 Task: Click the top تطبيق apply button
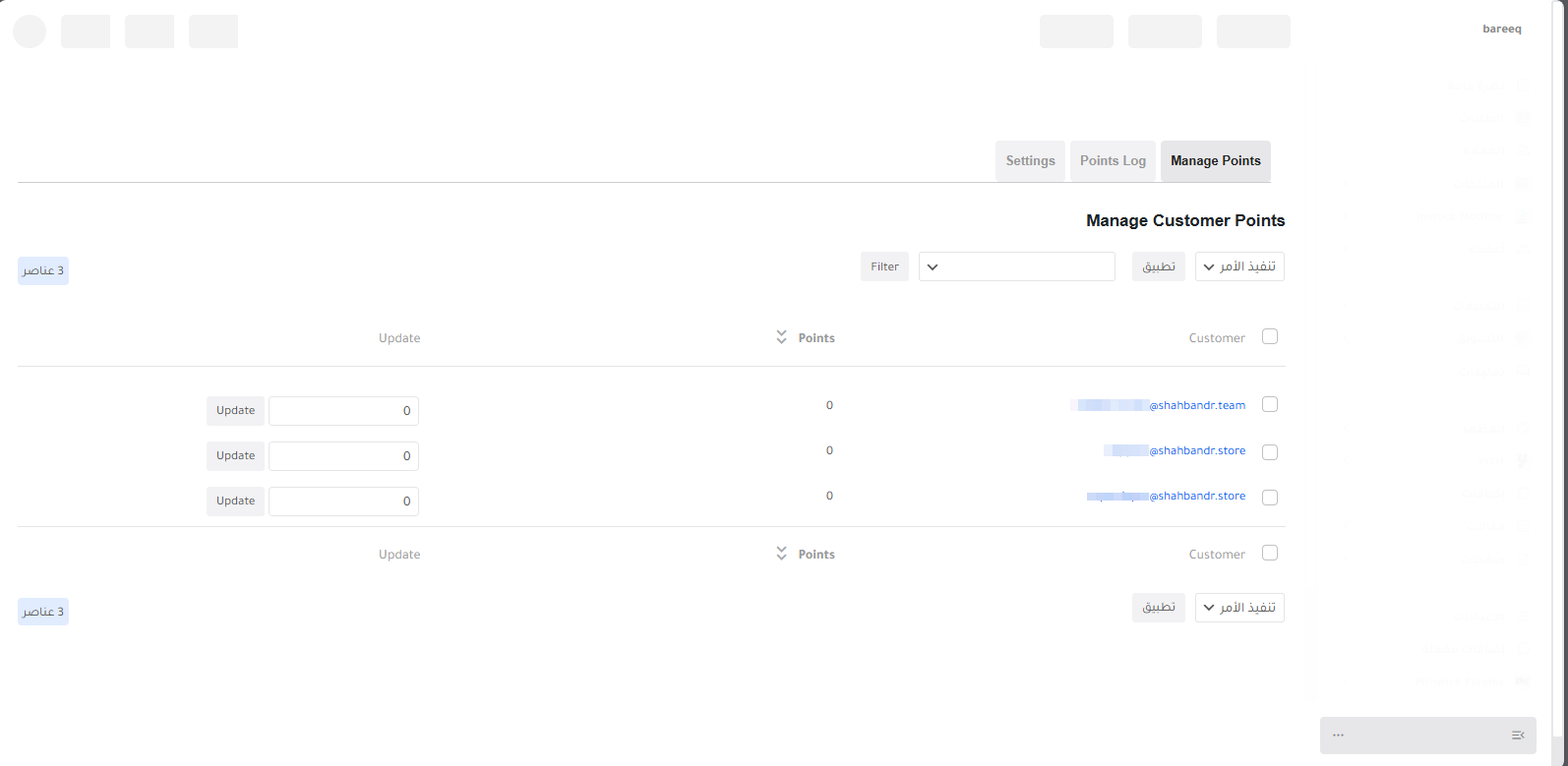[x=1158, y=266]
